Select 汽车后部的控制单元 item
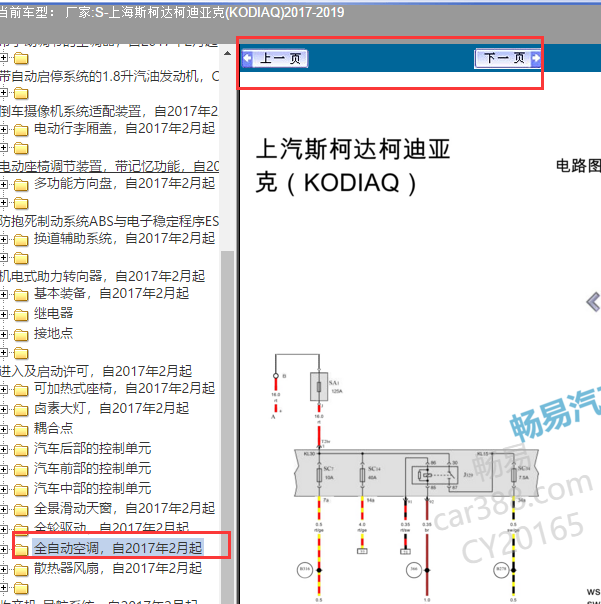This screenshot has width=601, height=604. coord(92,448)
